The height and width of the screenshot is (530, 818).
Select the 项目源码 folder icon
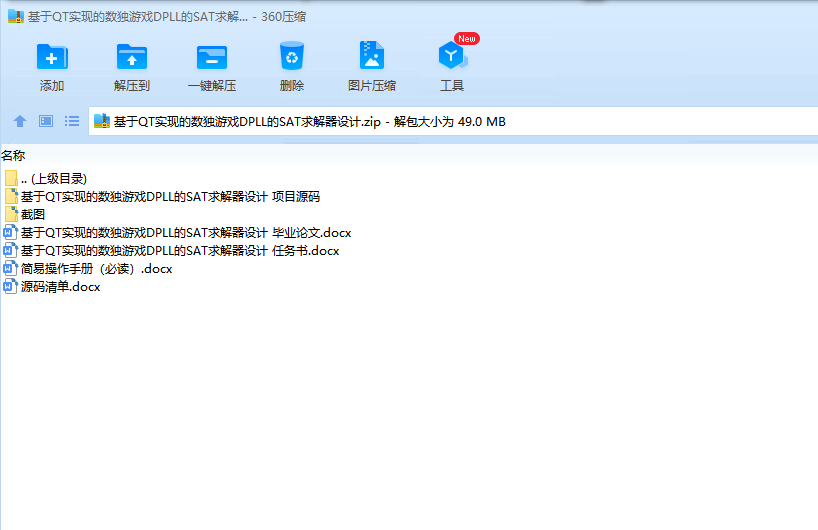[x=11, y=196]
